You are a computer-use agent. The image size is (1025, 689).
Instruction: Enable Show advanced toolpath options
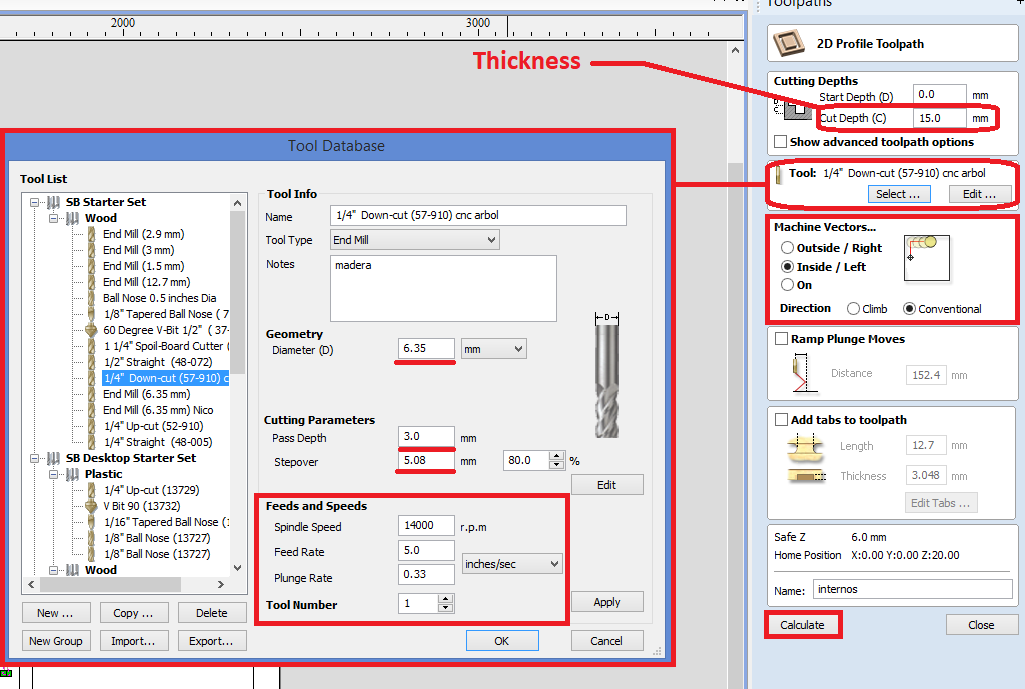click(x=781, y=142)
